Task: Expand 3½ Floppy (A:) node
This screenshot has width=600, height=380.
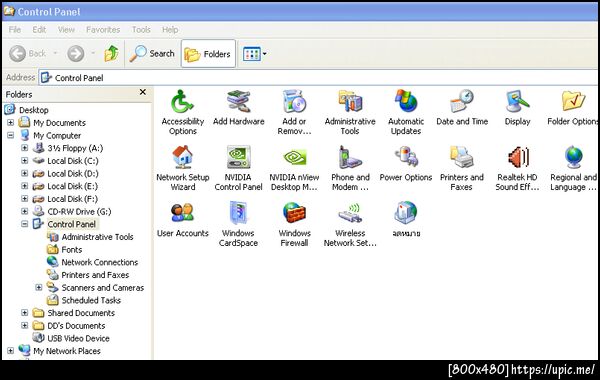Action: (24, 148)
